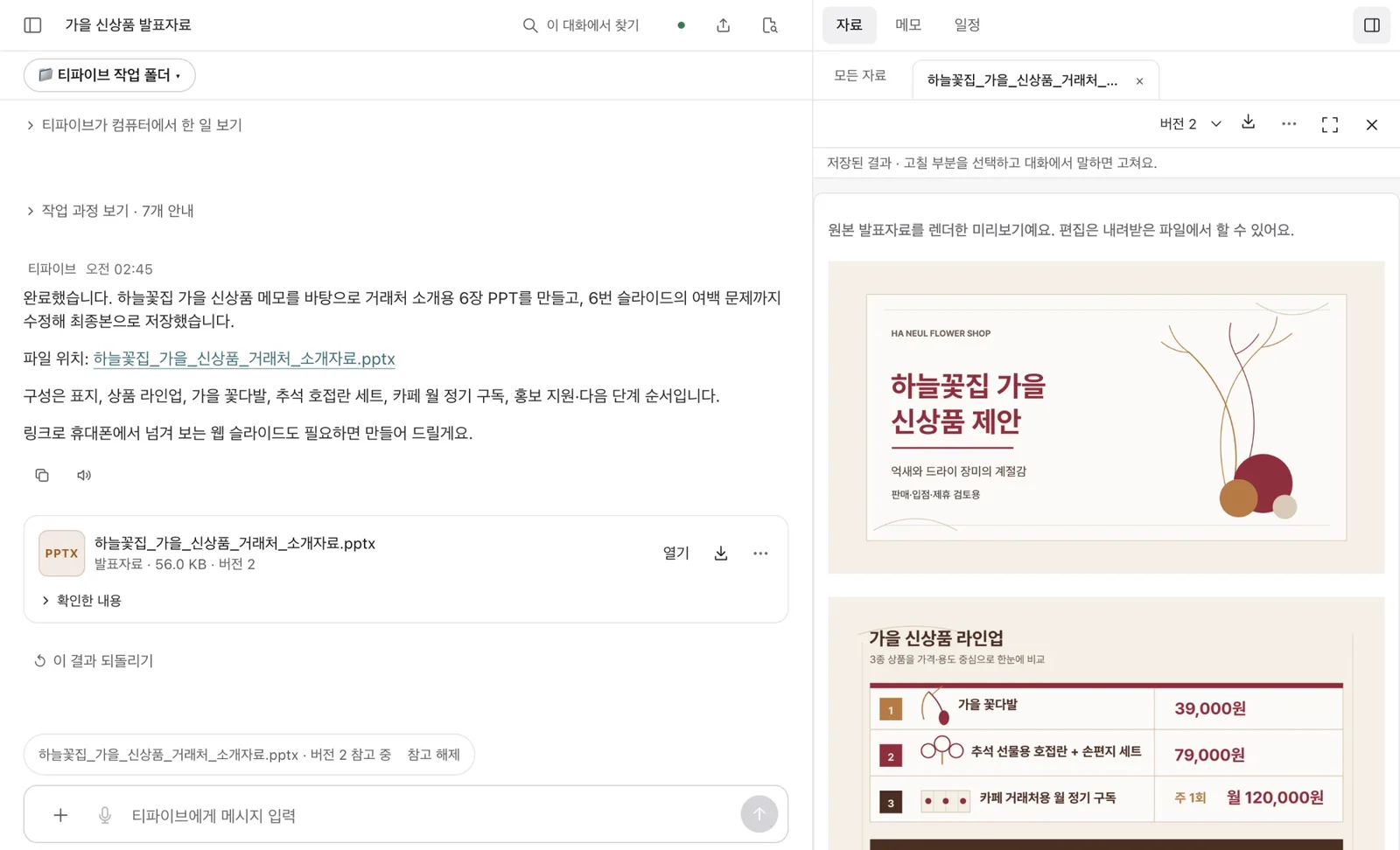Click the 가을 신상품 라인업 slide preview

point(1106,723)
